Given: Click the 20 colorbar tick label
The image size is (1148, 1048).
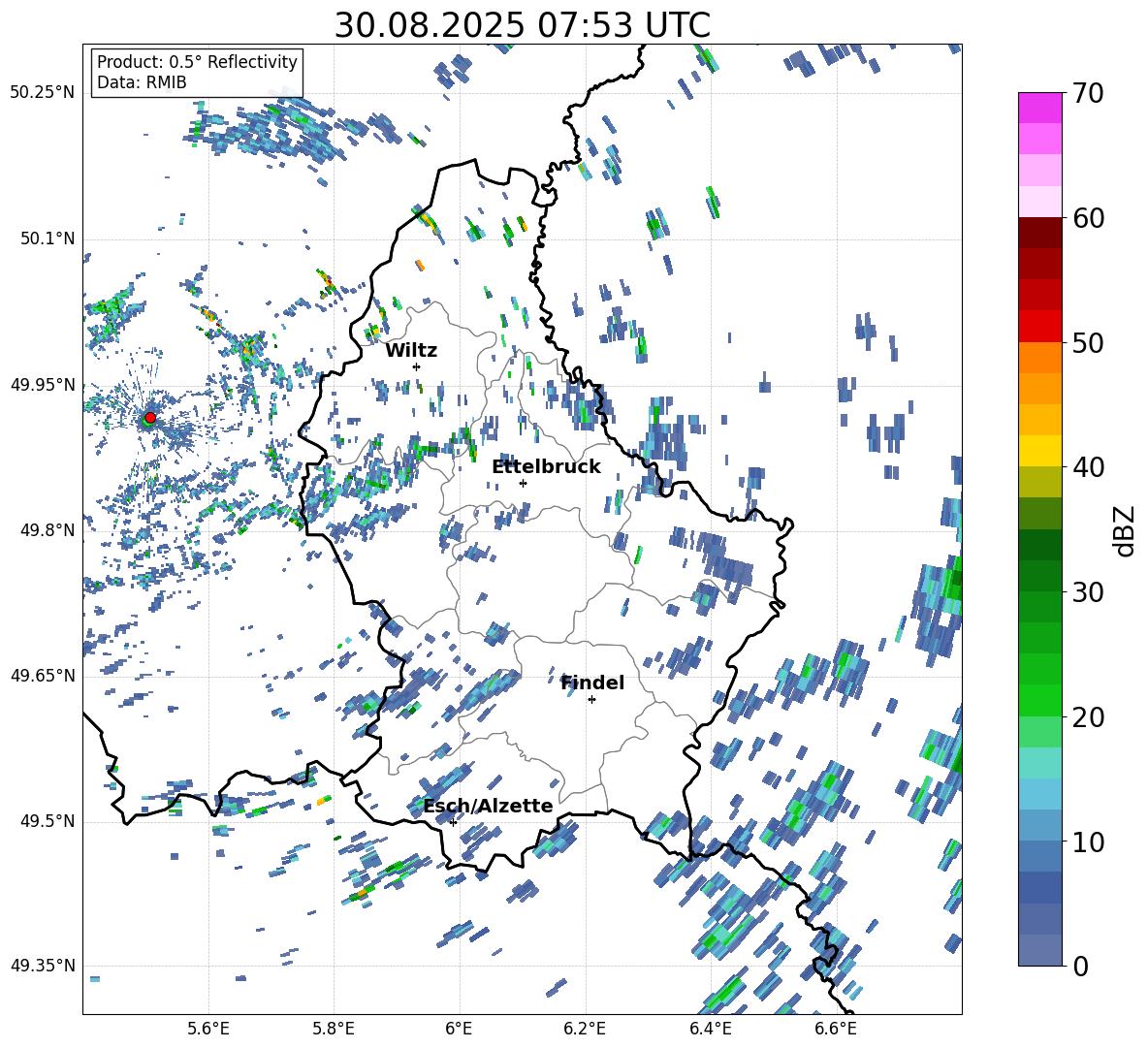Looking at the screenshot, I should tap(1088, 716).
